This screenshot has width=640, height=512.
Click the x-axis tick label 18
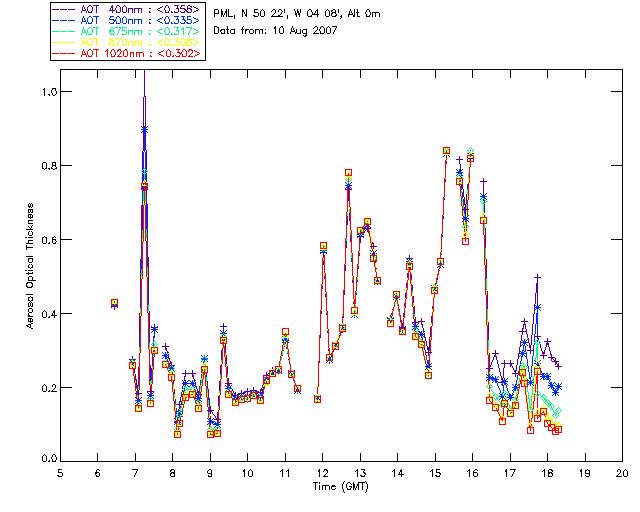[x=547, y=473]
